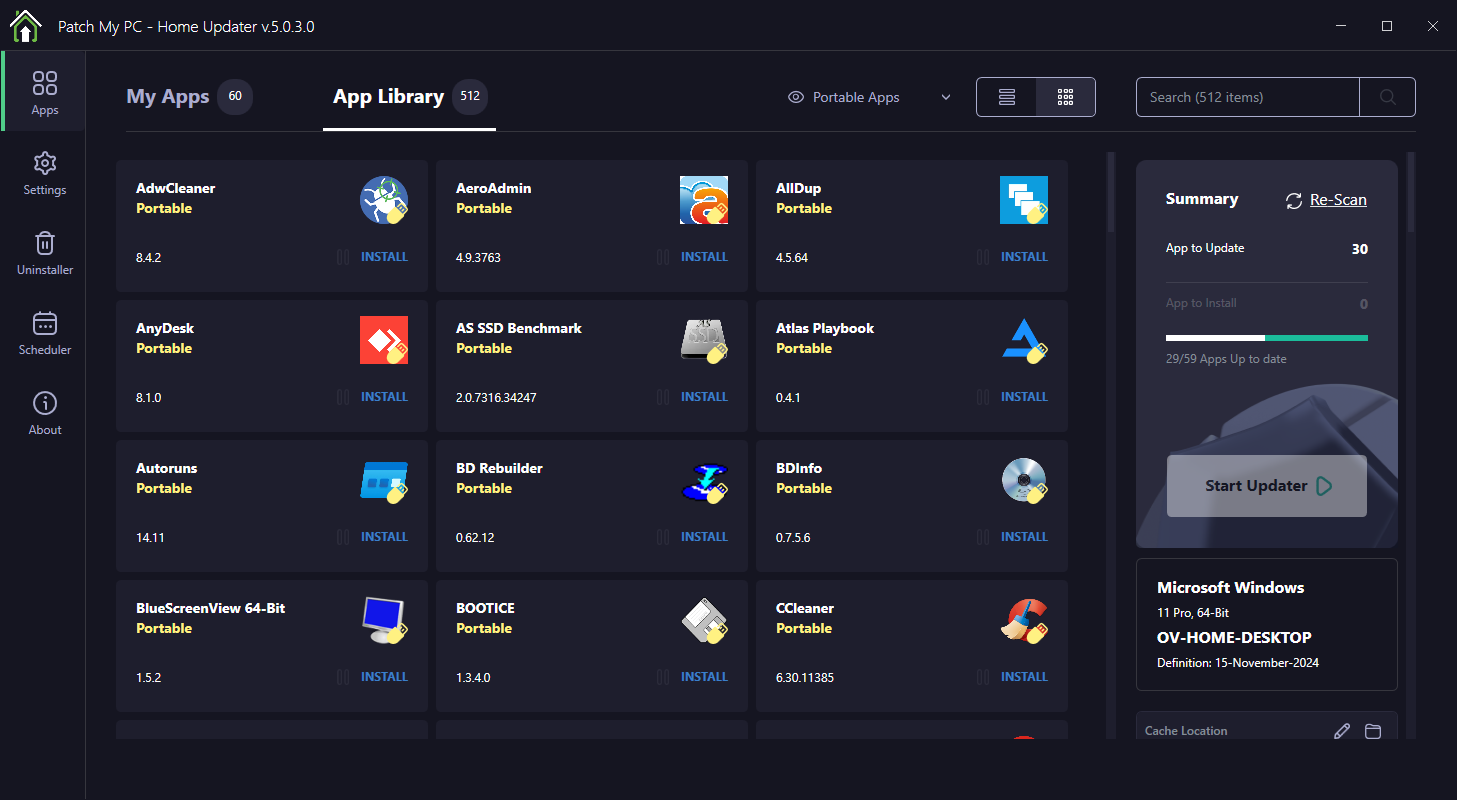Switch to grid view layout
The height and width of the screenshot is (800, 1457).
pyautogui.click(x=1066, y=97)
